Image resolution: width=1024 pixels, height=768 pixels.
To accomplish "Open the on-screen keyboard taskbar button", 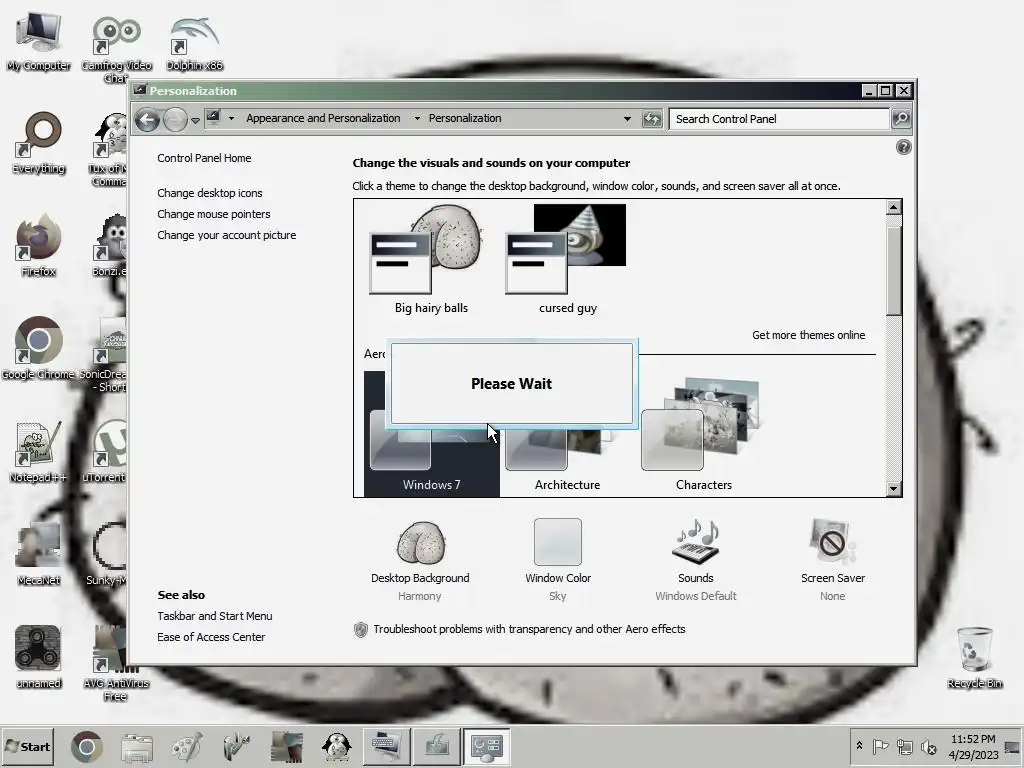I will 387,747.
